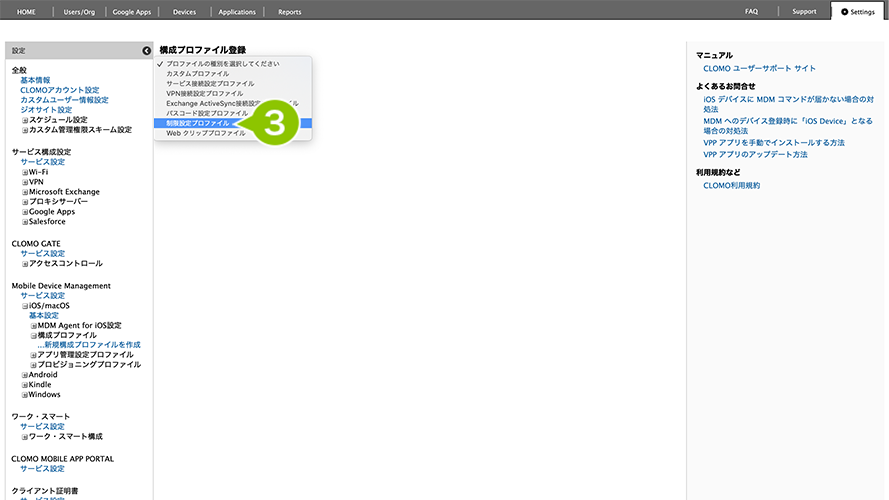Screen dimensions: 889x500
Task: Expand カスタム管理権限スキーム設定 node
Action: click(x=25, y=130)
